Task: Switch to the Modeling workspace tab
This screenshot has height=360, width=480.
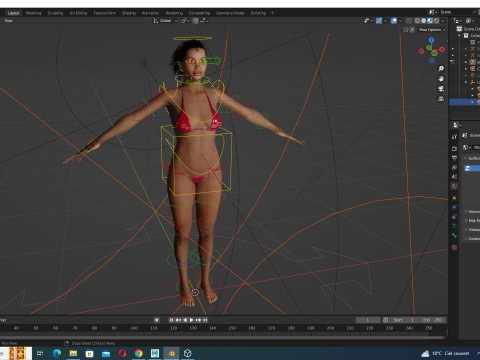Action: point(33,13)
